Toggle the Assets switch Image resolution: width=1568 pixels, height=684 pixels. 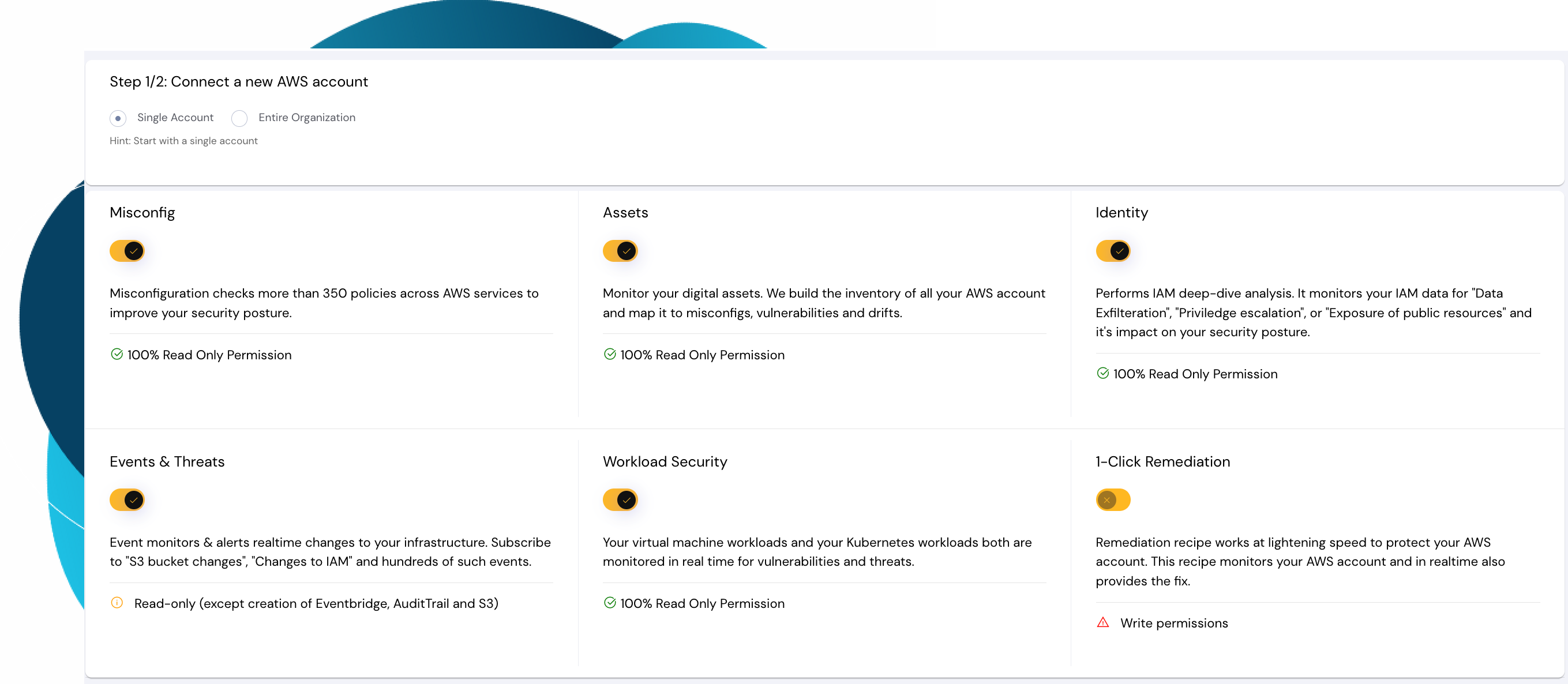(620, 251)
